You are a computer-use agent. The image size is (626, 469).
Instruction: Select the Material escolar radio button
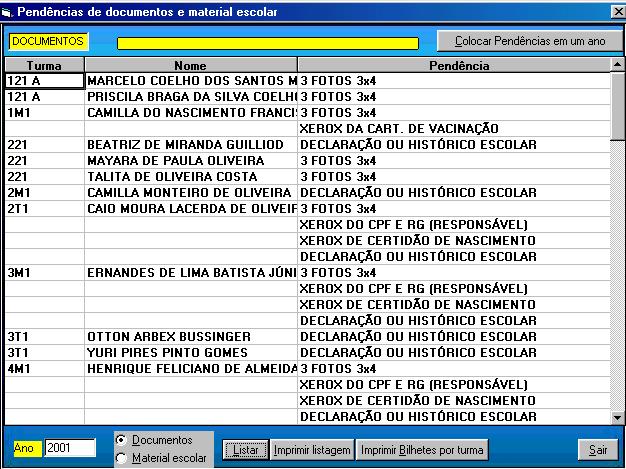click(x=122, y=458)
